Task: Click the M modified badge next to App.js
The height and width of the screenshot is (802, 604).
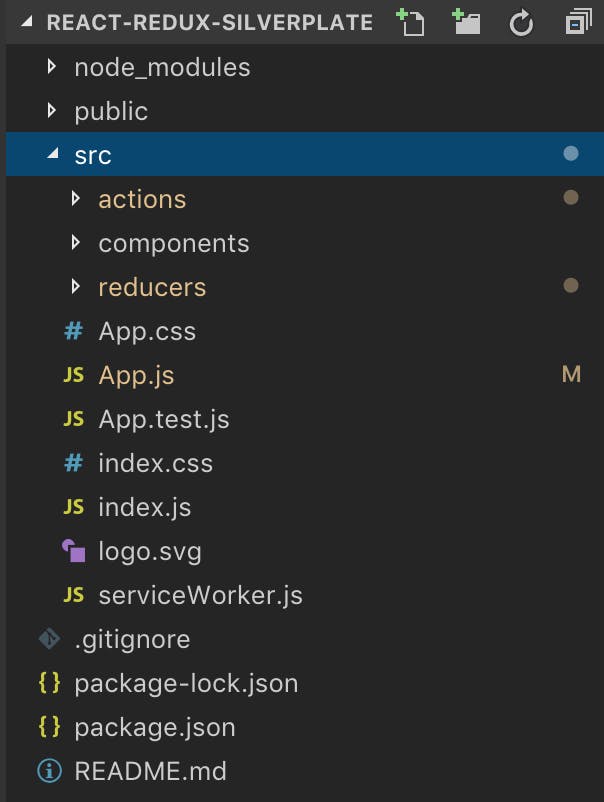Action: 571,374
